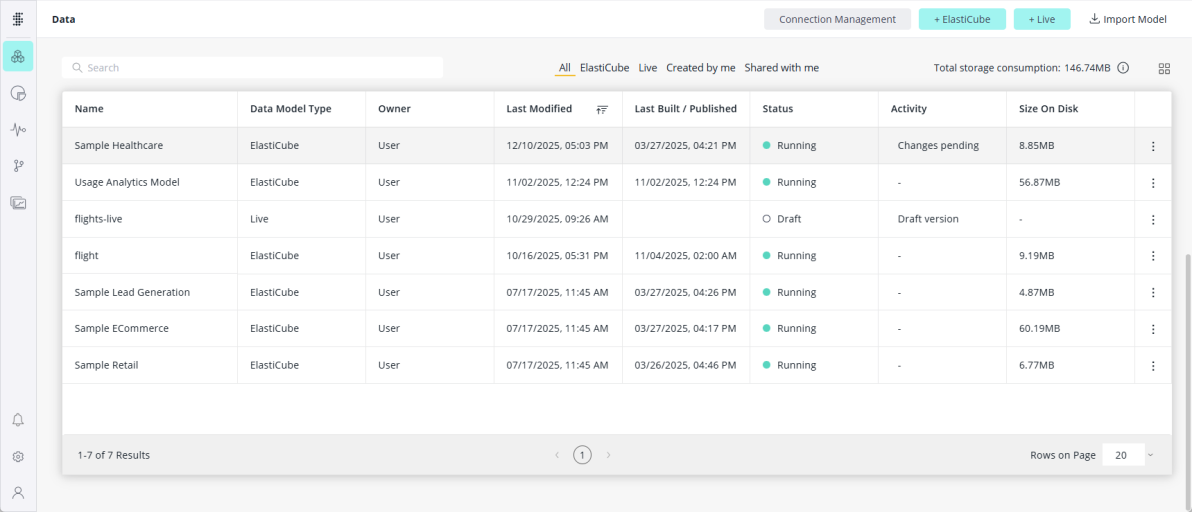
Task: Open options menu for flights-live row
Action: pyautogui.click(x=1153, y=220)
